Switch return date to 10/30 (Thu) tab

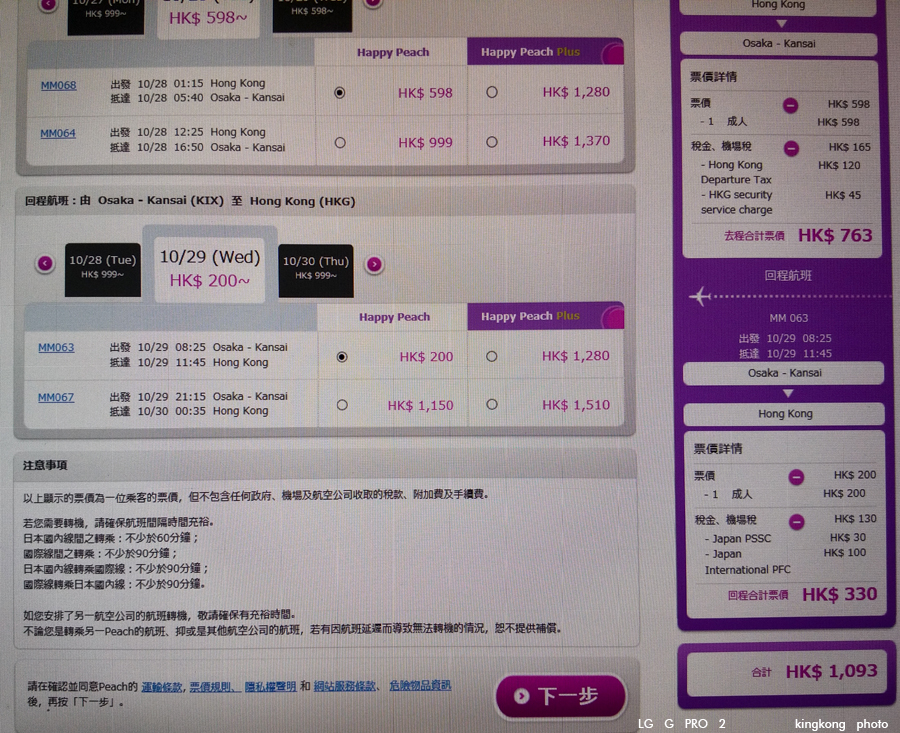[x=316, y=270]
